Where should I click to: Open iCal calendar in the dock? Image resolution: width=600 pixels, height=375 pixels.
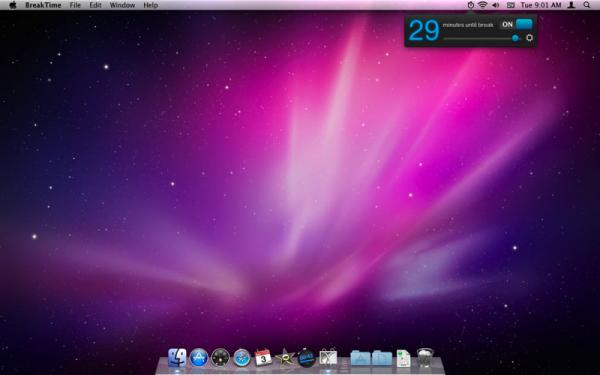coord(263,358)
